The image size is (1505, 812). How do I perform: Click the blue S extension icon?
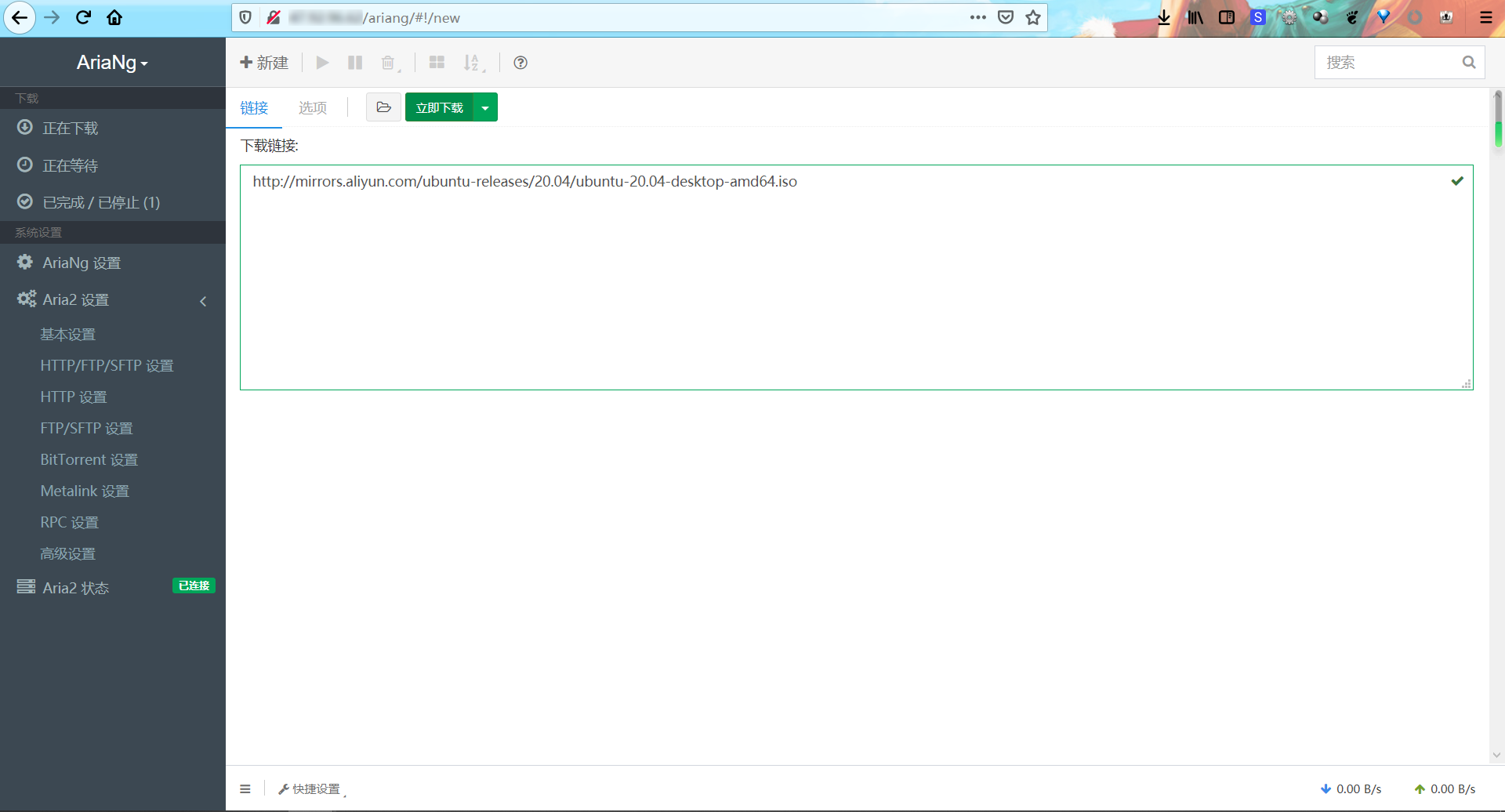click(x=1258, y=17)
